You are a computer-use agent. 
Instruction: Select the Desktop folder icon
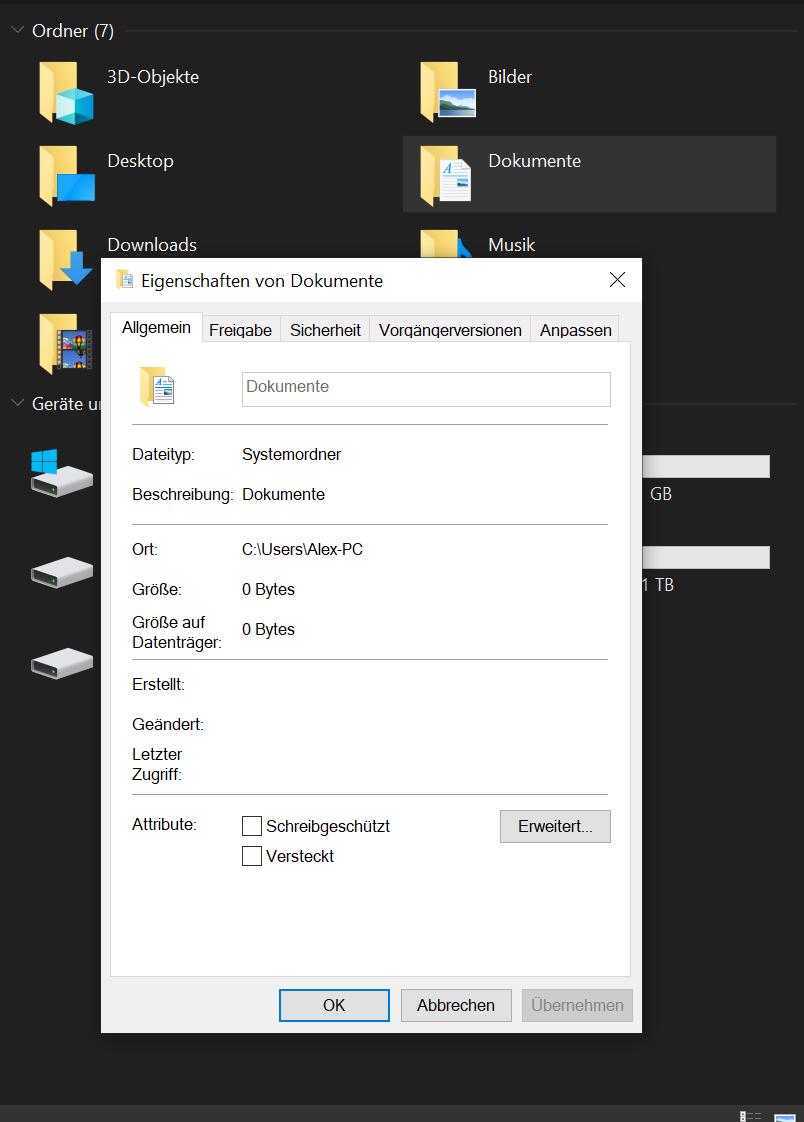coord(67,176)
